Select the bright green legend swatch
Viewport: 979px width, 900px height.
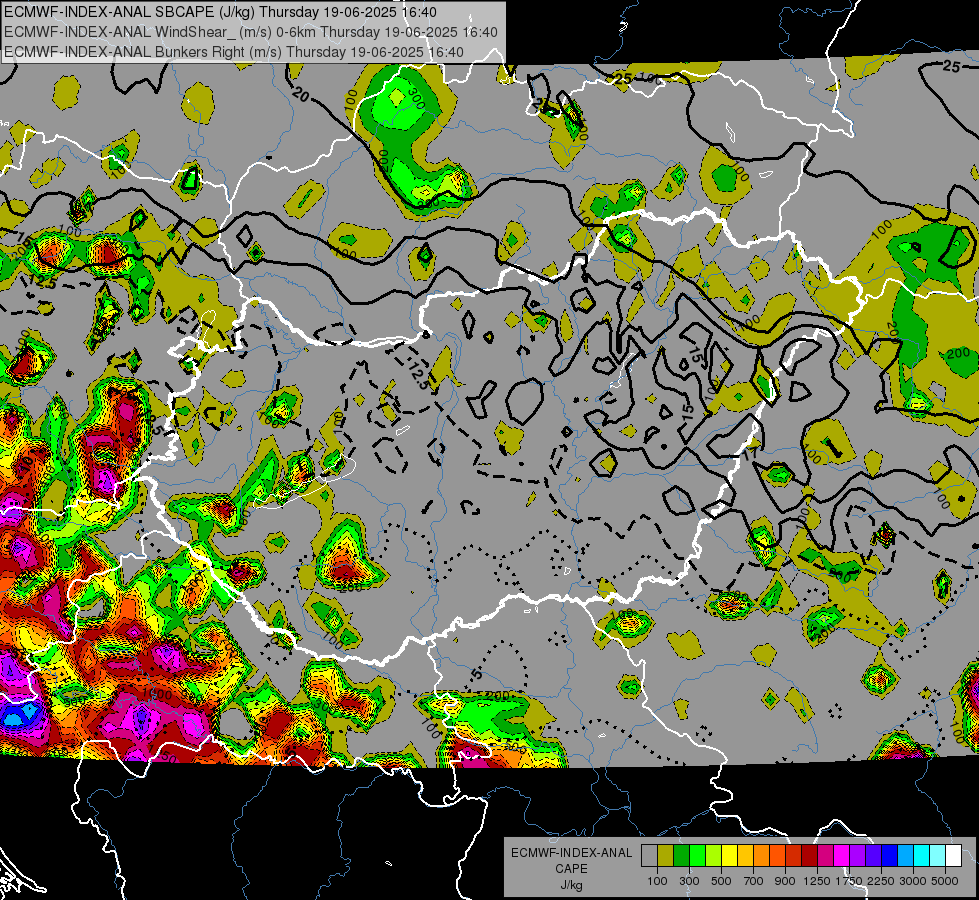coord(698,855)
